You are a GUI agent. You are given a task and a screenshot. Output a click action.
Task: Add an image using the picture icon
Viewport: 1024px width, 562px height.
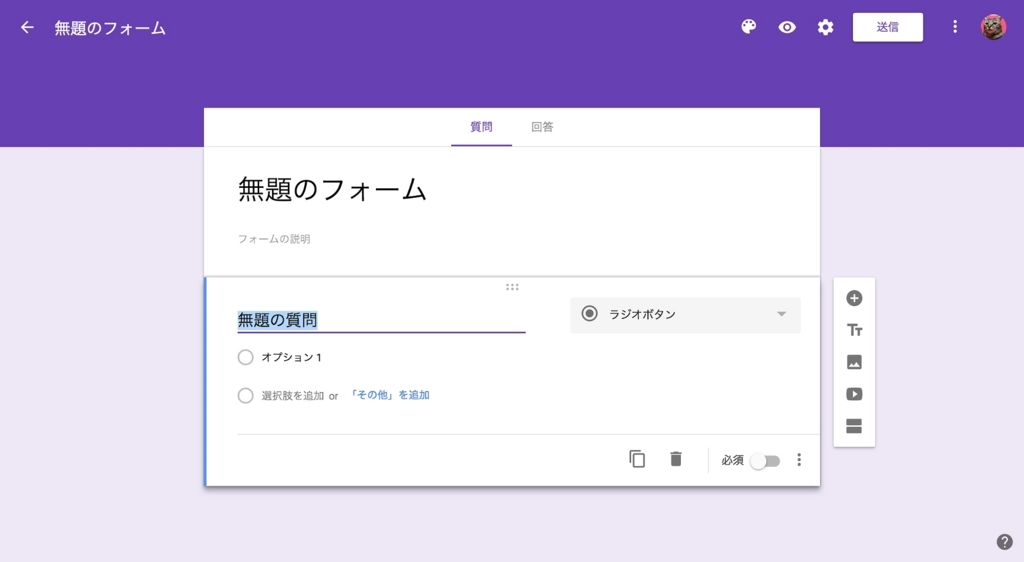pos(854,362)
